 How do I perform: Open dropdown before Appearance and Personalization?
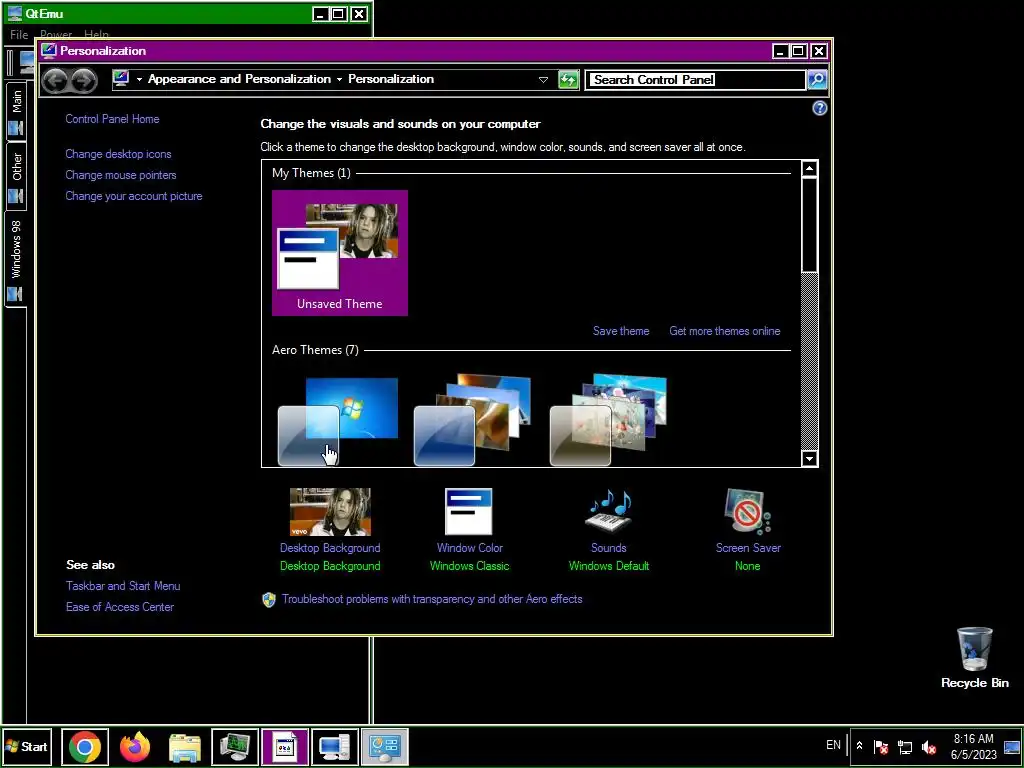point(139,80)
